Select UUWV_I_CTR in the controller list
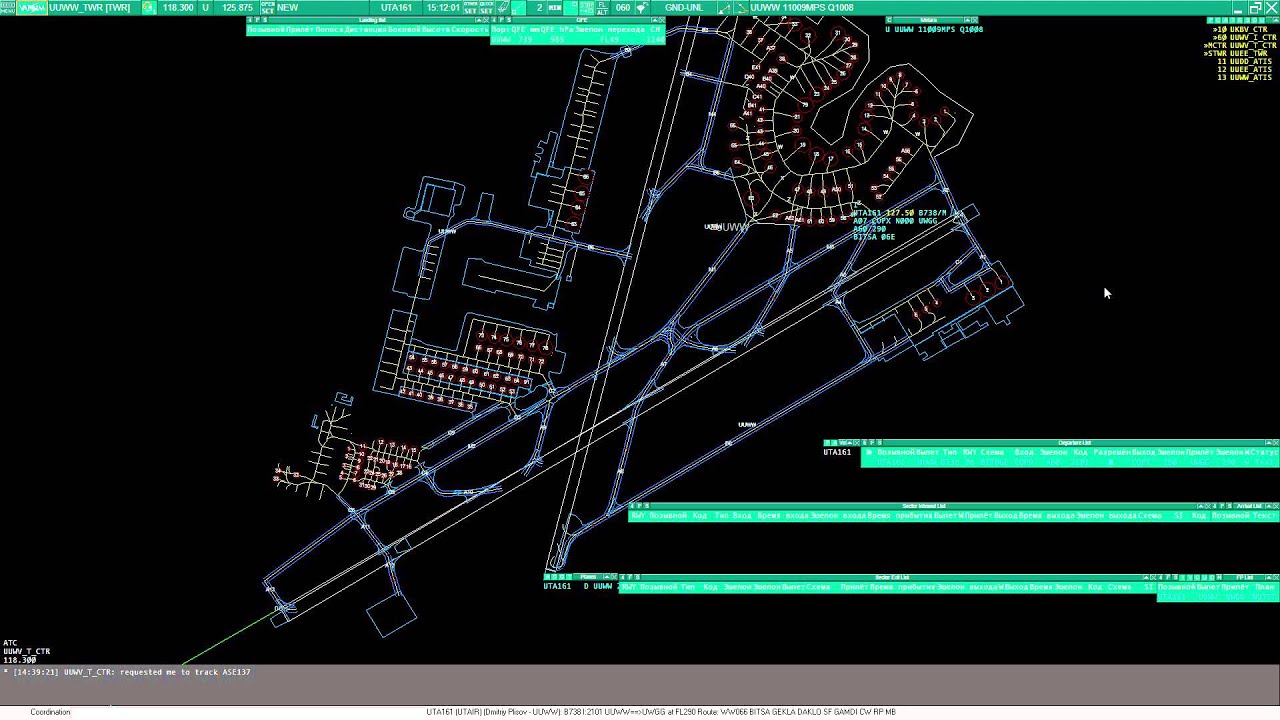 click(1245, 37)
